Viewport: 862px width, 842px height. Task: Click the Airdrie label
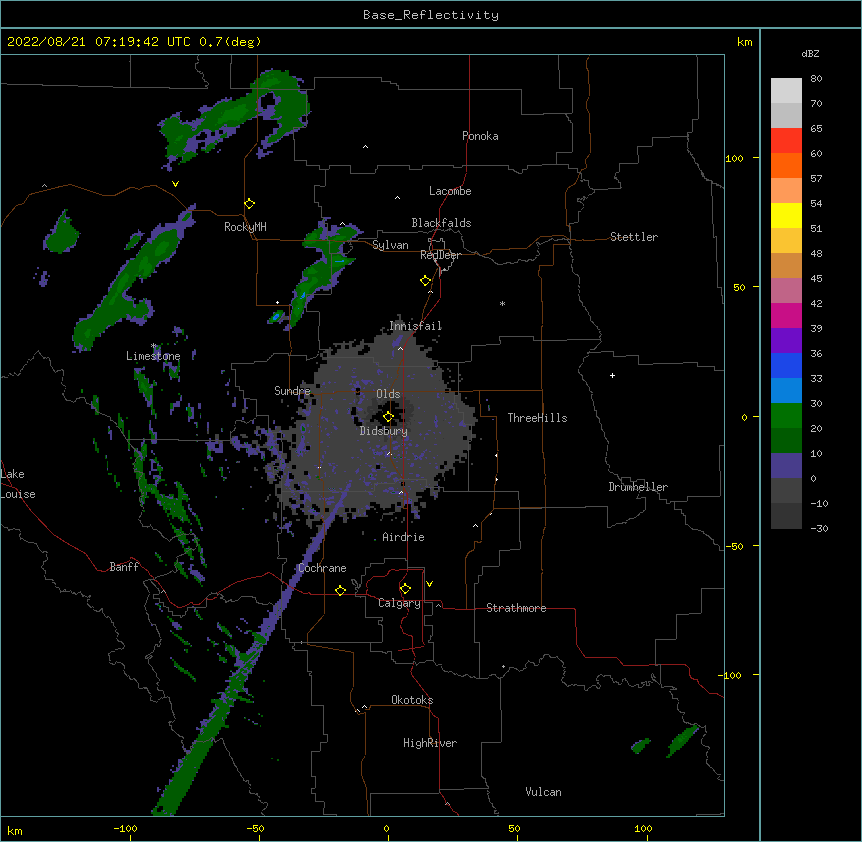click(x=404, y=537)
